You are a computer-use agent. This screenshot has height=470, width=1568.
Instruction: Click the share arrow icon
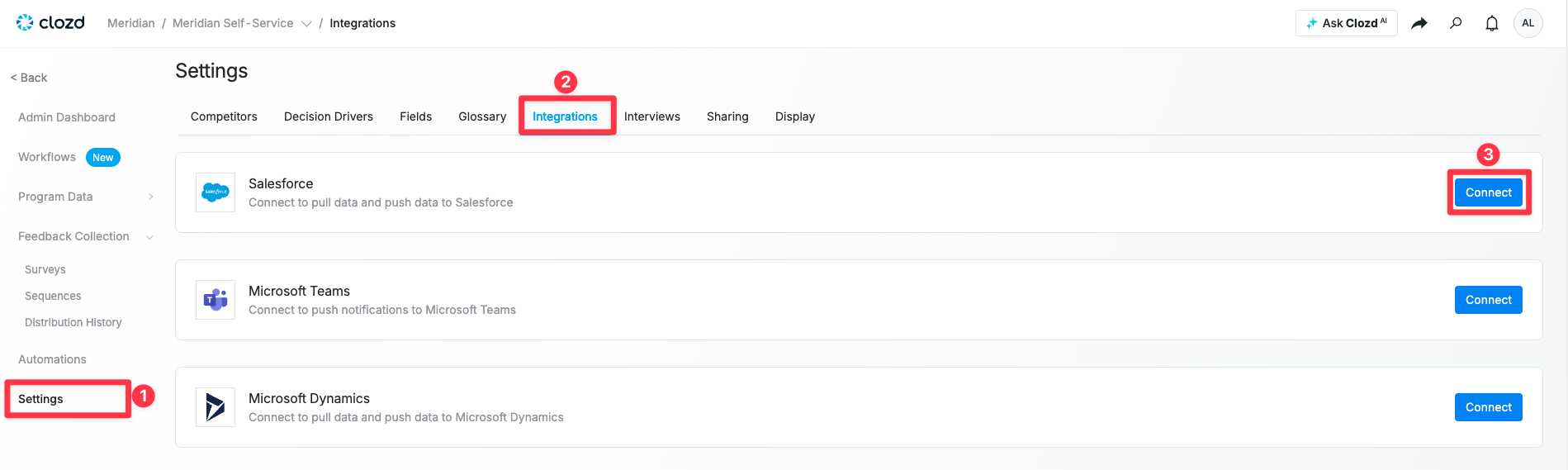coord(1419,23)
